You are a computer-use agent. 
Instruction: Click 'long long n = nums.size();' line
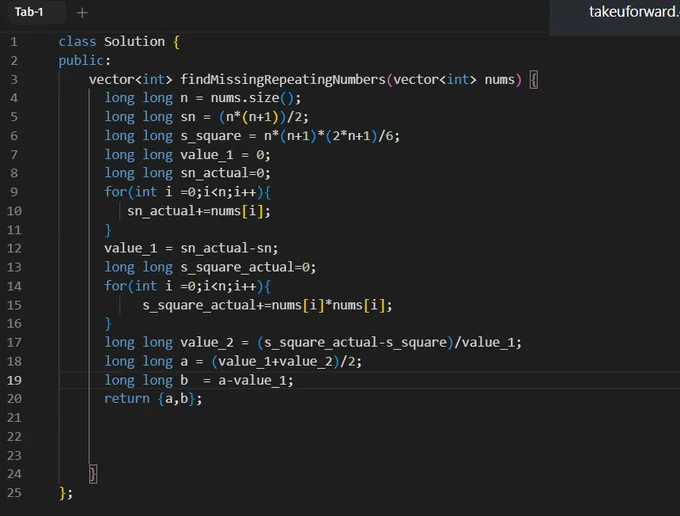(x=203, y=98)
